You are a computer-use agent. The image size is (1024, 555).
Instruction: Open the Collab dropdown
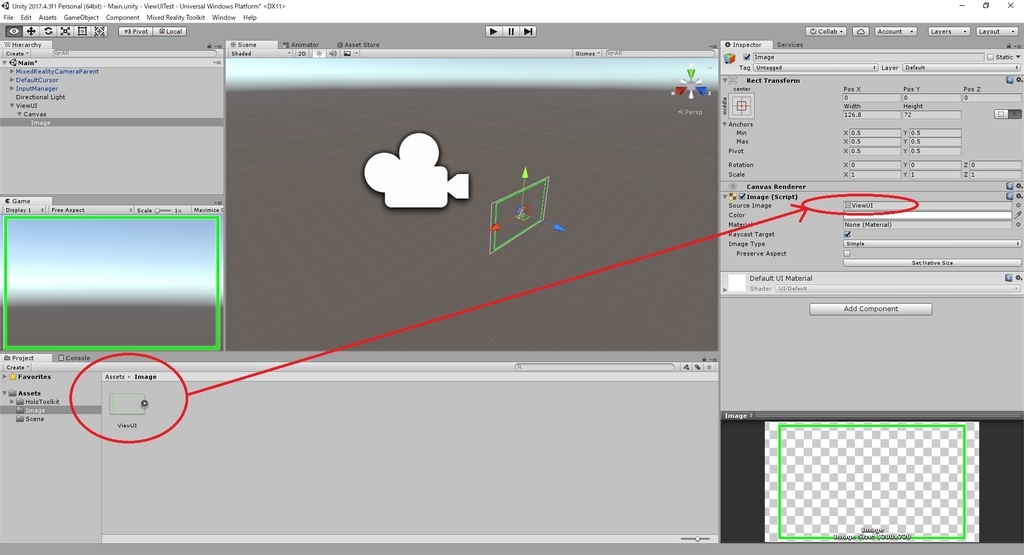pos(827,31)
